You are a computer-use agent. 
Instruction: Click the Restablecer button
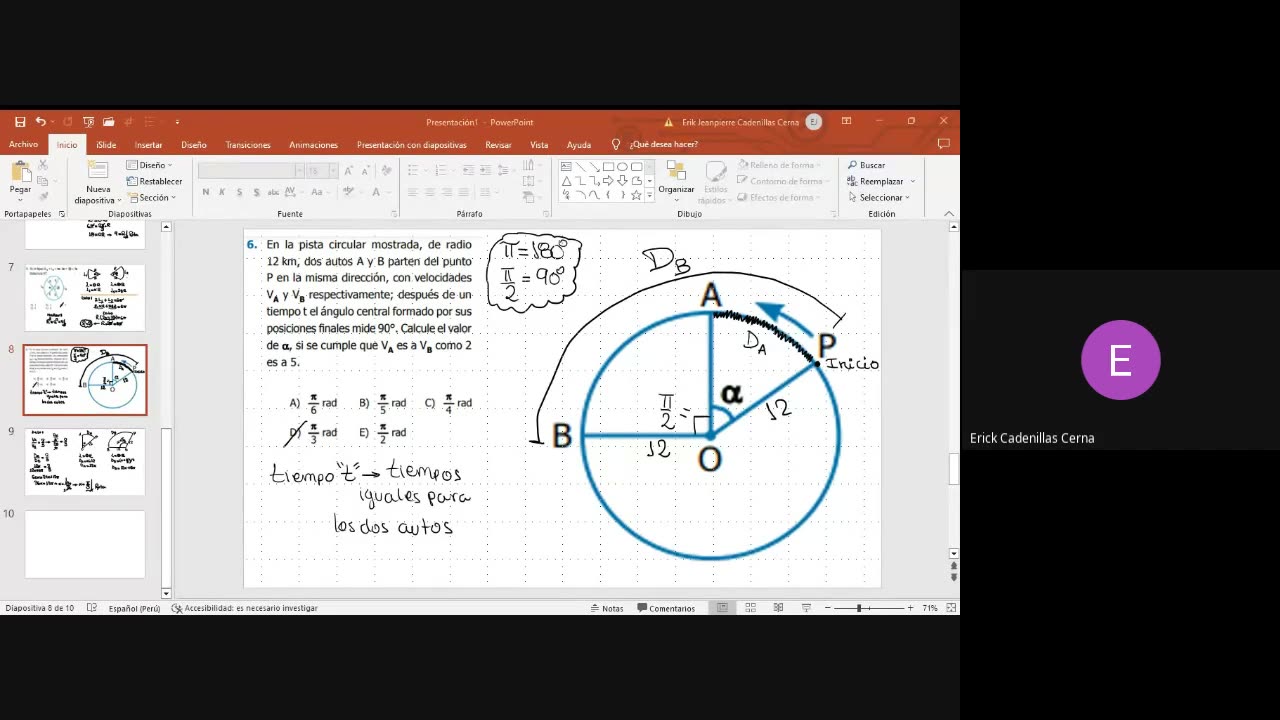pyautogui.click(x=155, y=181)
